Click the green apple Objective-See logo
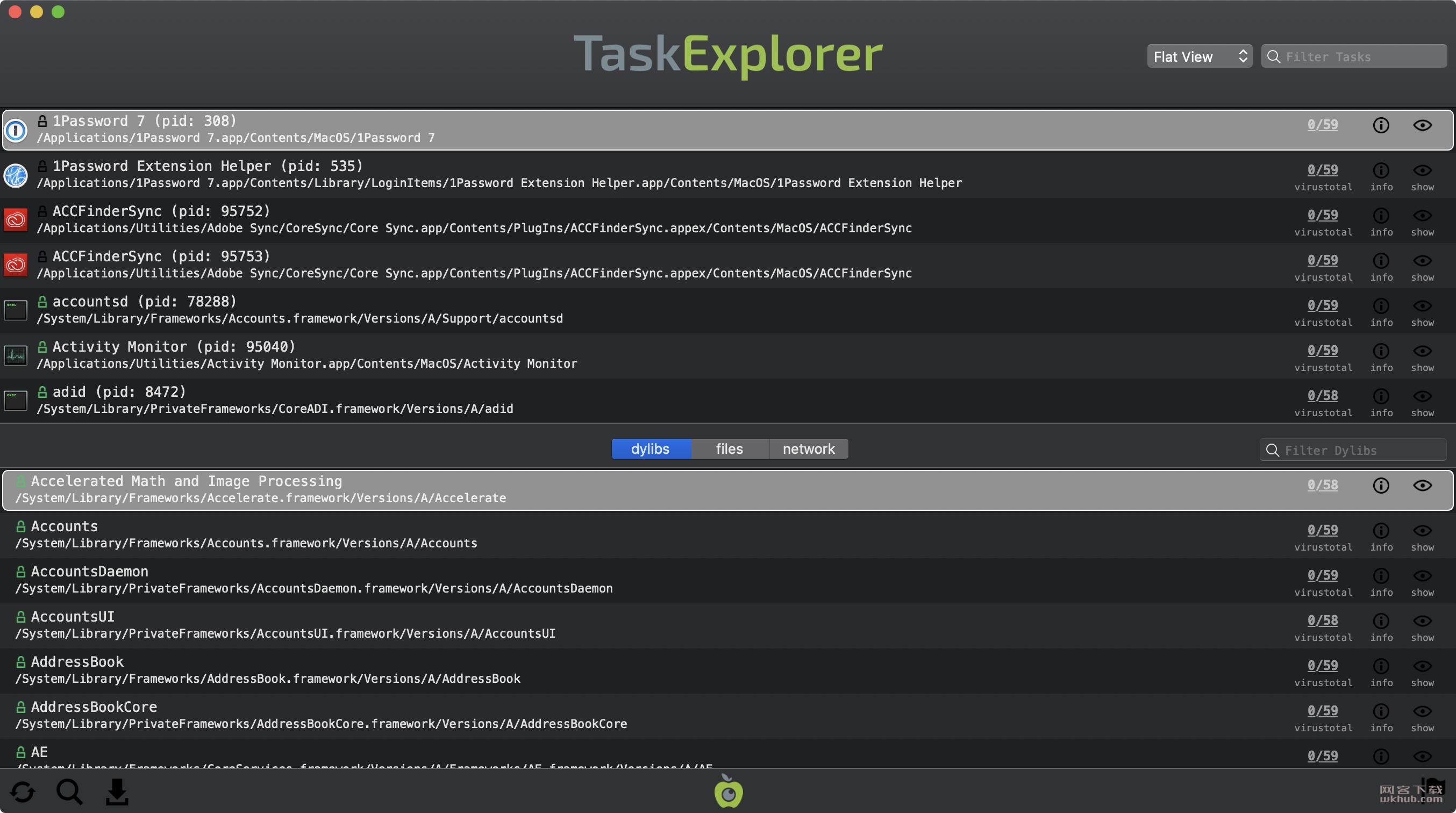Screen dimensions: 1456x813 (728, 791)
